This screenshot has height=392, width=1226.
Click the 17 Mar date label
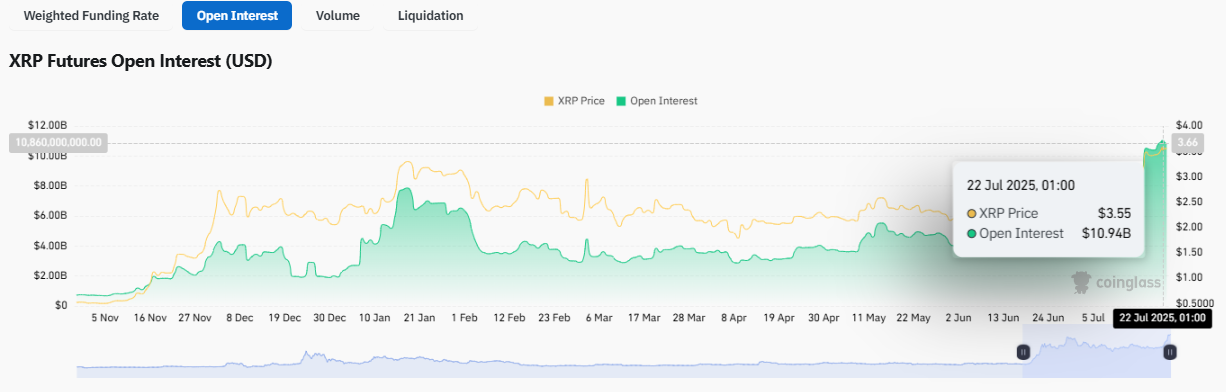click(644, 318)
